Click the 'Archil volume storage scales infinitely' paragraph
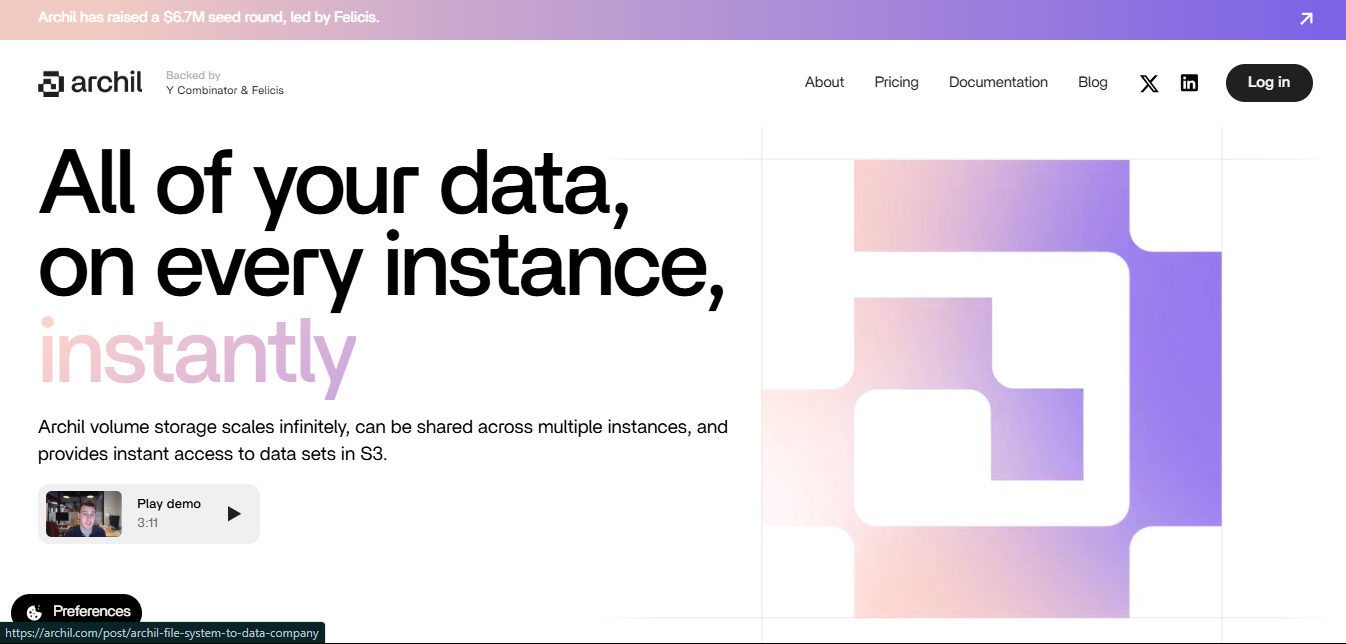 point(383,440)
